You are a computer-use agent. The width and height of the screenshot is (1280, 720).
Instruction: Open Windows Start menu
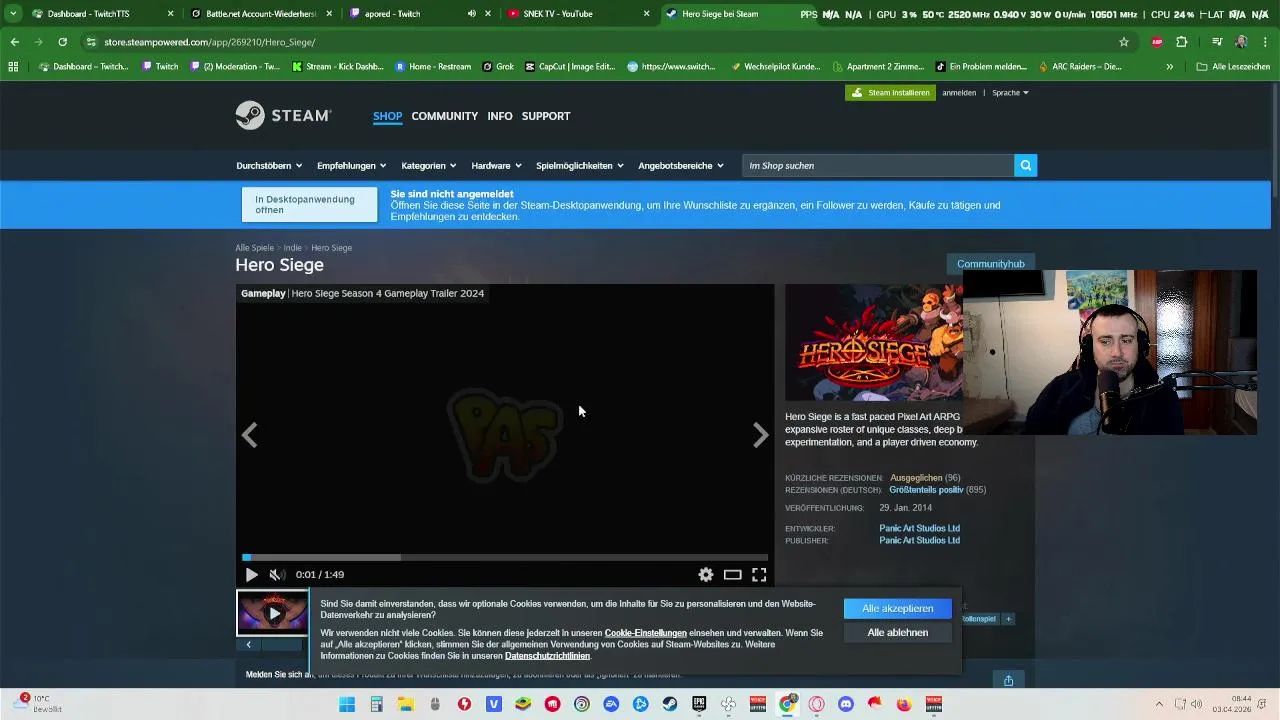pyautogui.click(x=347, y=704)
